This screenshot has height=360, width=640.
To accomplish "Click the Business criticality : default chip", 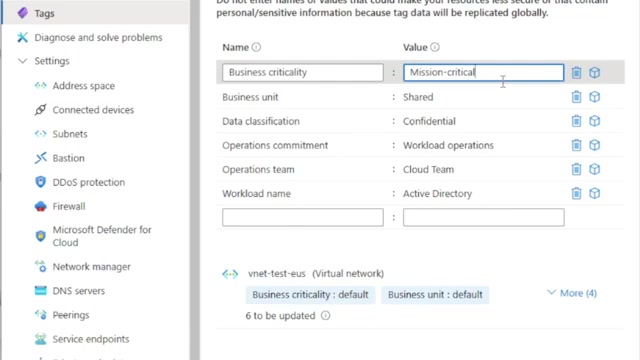I will click(x=310, y=295).
